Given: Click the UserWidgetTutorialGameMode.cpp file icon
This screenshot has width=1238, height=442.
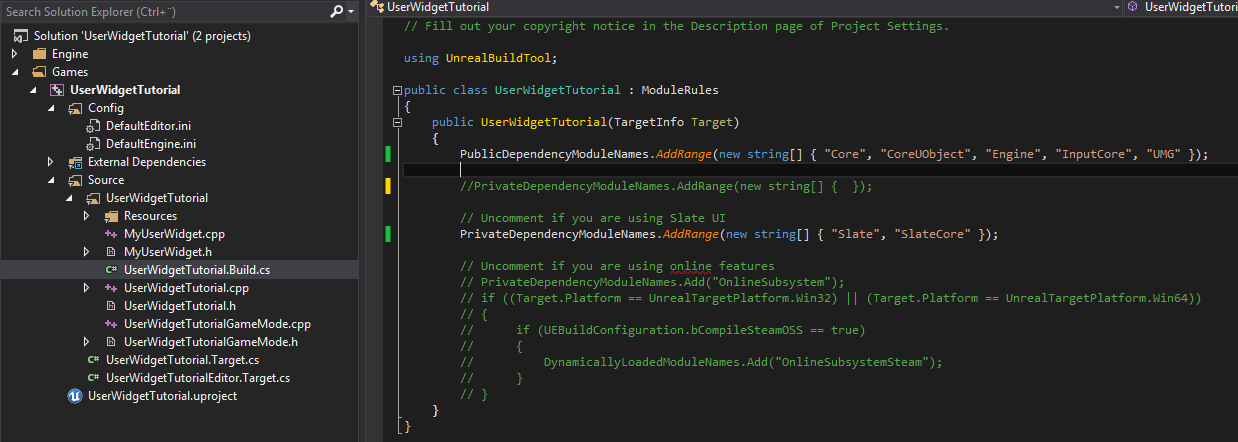Looking at the screenshot, I should click(x=111, y=324).
